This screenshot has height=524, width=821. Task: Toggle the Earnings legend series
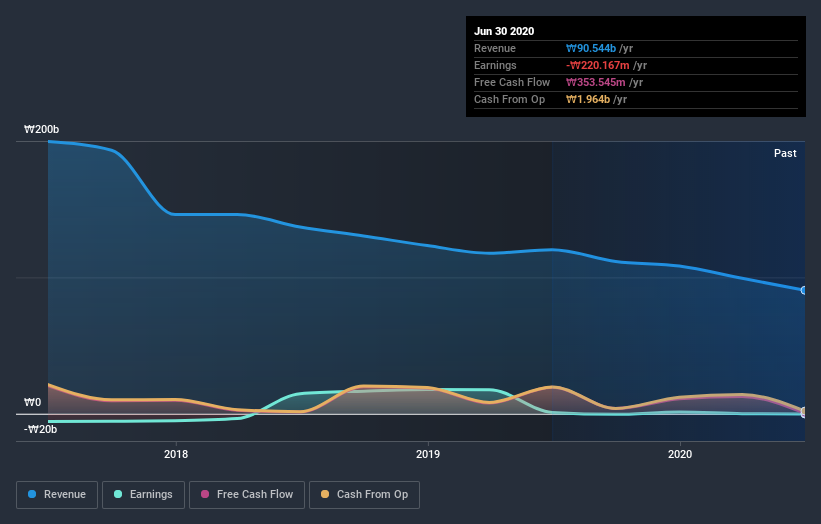click(x=143, y=495)
